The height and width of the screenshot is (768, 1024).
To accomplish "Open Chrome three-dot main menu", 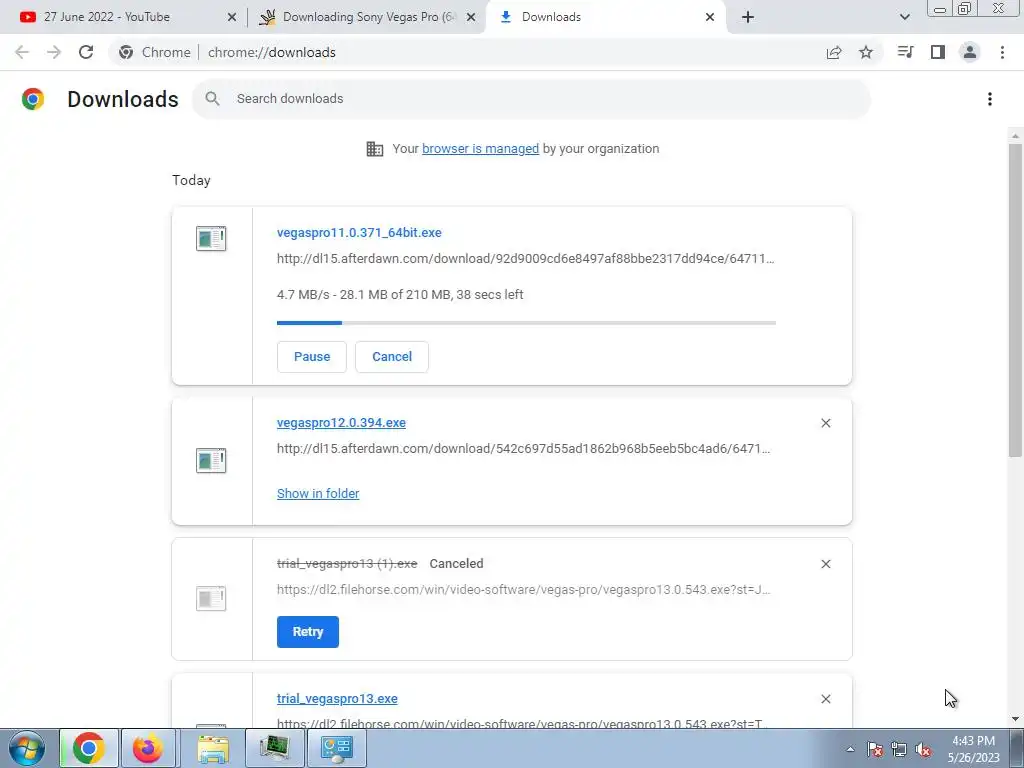I will [x=1002, y=52].
